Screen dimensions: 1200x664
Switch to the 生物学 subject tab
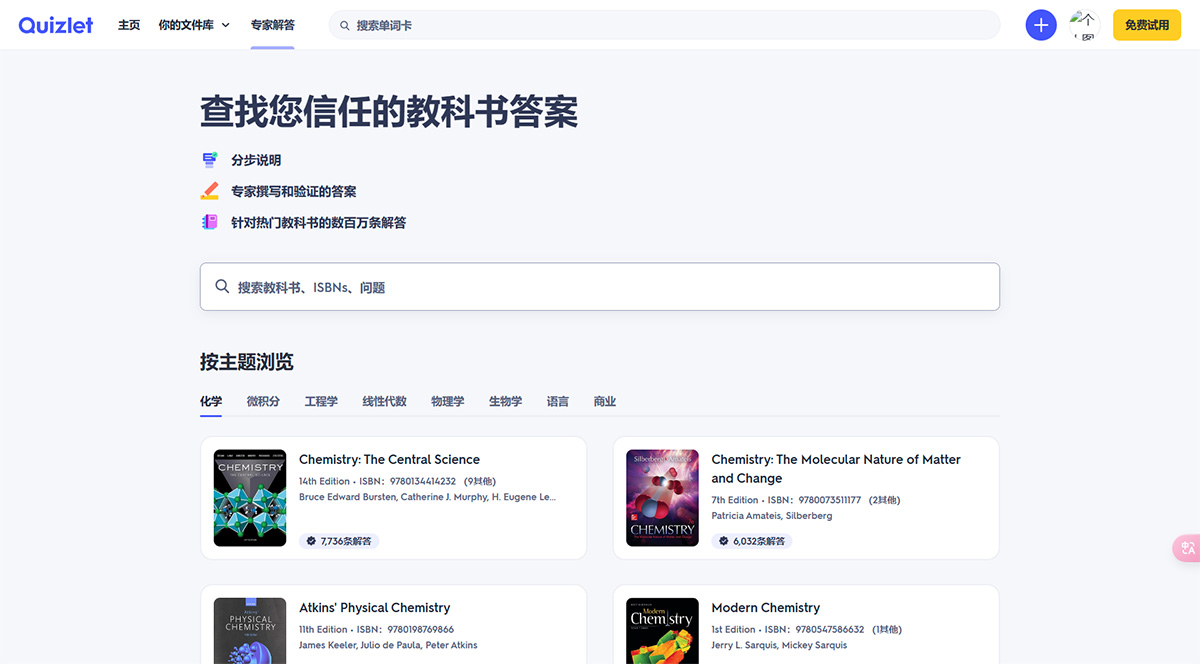[x=505, y=400]
